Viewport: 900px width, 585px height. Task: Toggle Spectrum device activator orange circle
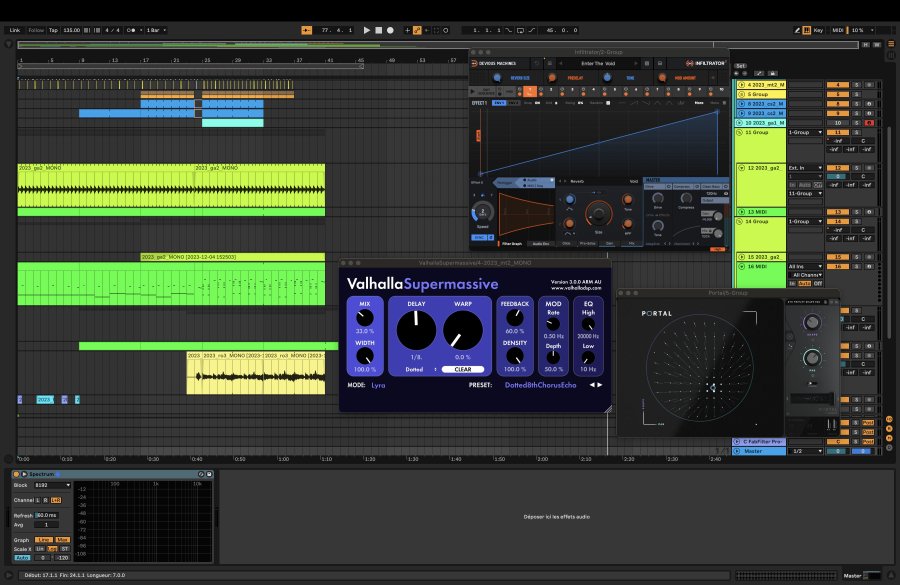(16, 474)
